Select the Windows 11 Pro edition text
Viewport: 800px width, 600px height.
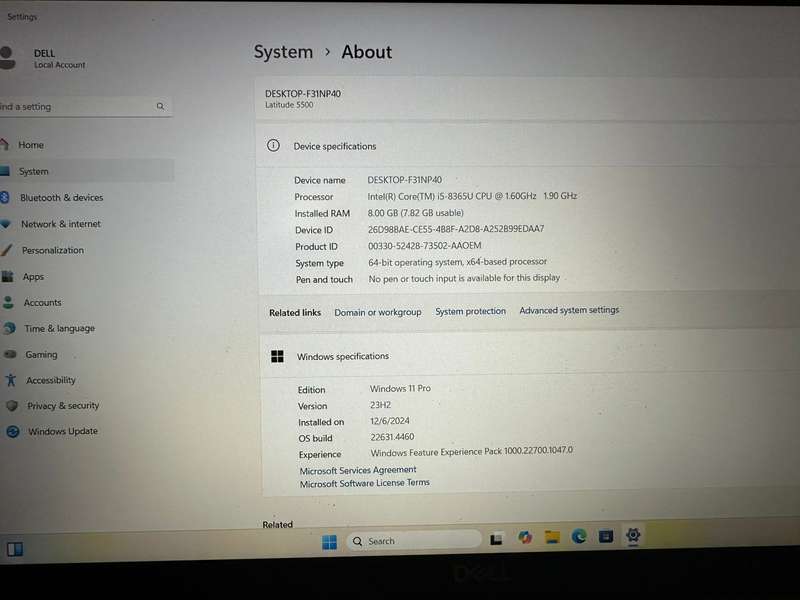(400, 389)
